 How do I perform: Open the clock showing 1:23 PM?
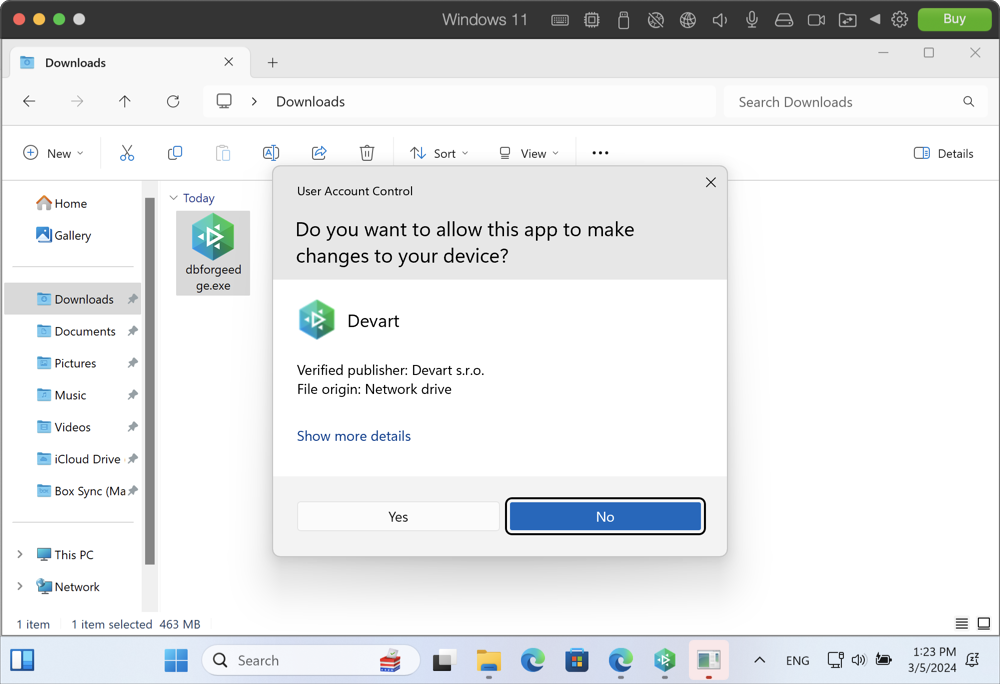[x=932, y=660]
